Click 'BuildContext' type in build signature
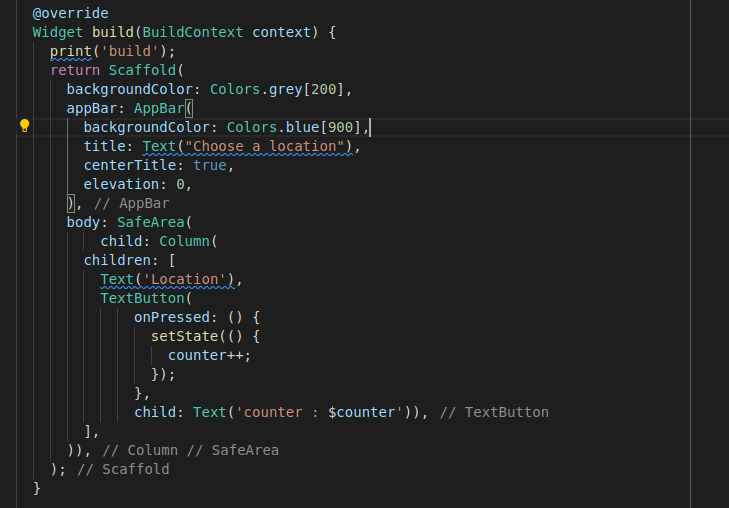The height and width of the screenshot is (508, 729). pyautogui.click(x=192, y=32)
